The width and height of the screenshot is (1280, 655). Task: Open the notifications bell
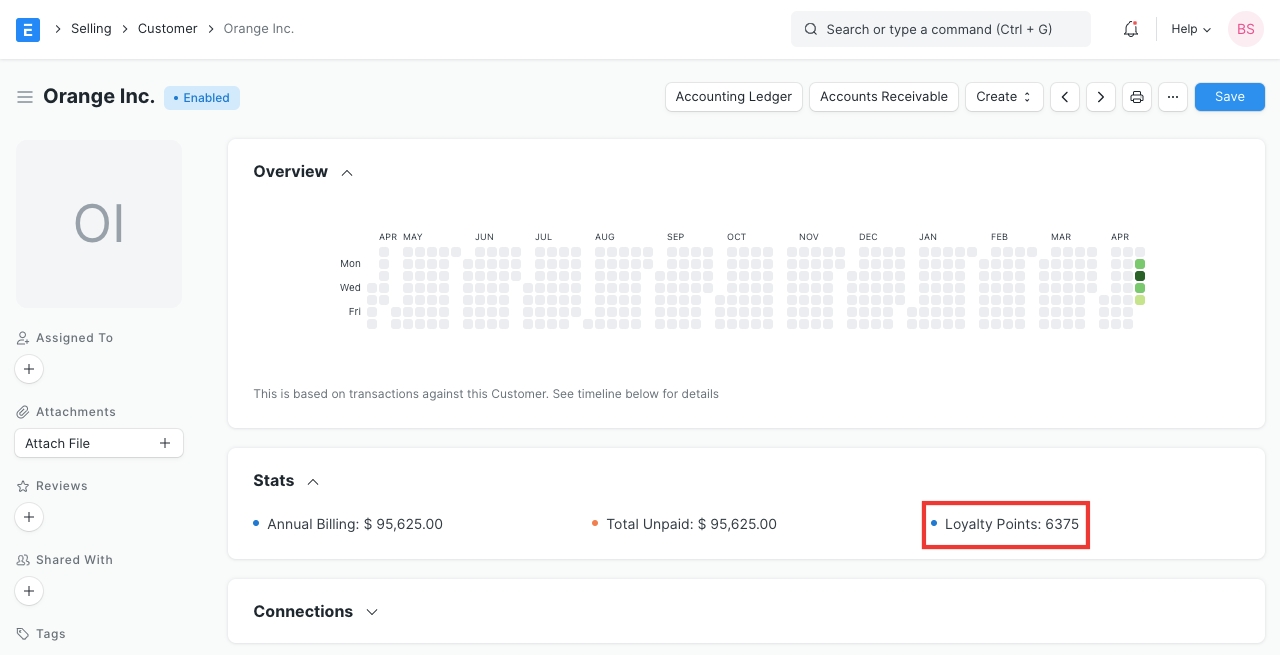[1131, 29]
